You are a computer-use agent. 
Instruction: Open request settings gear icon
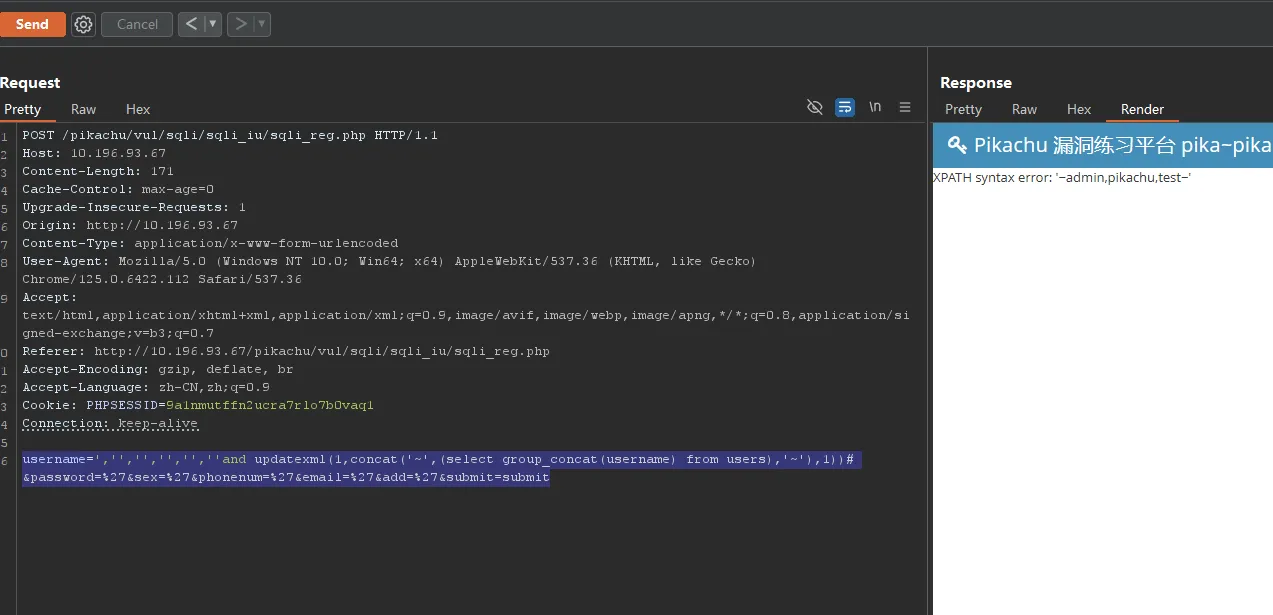84,24
